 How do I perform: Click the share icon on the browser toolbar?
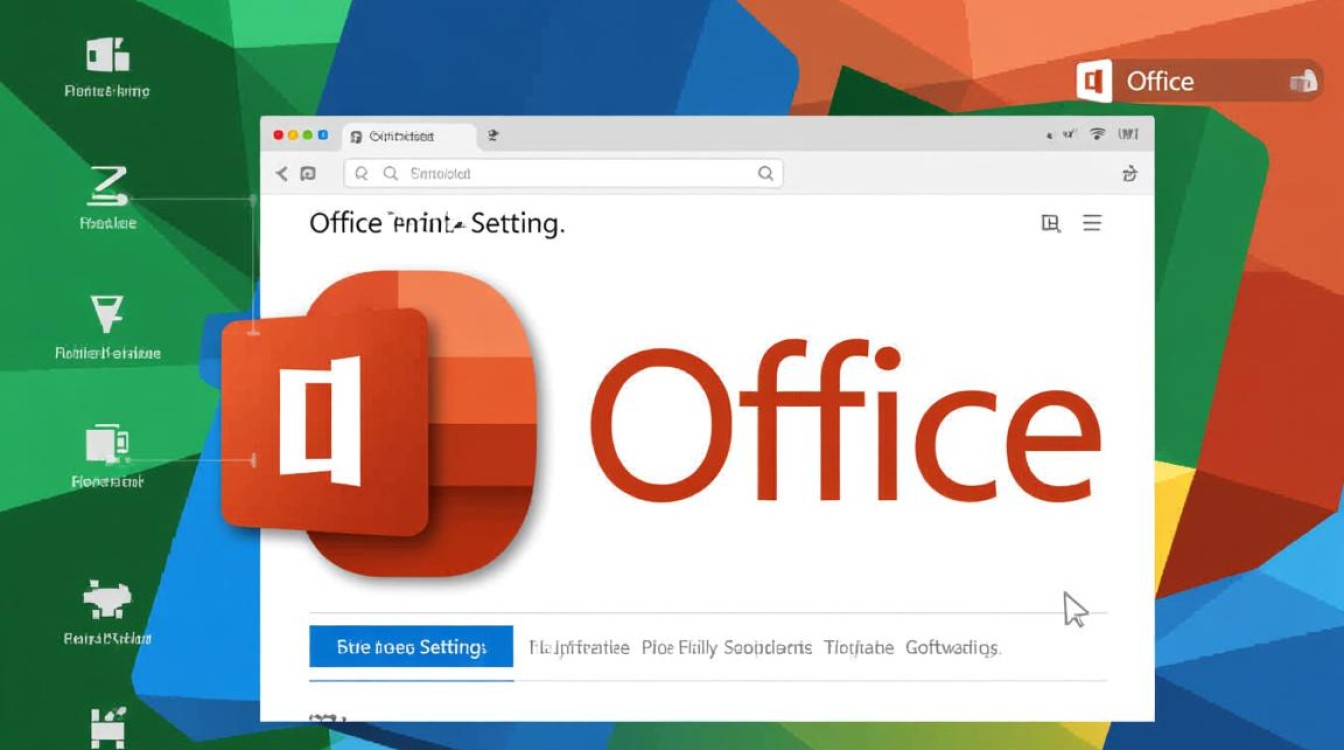coord(1129,174)
